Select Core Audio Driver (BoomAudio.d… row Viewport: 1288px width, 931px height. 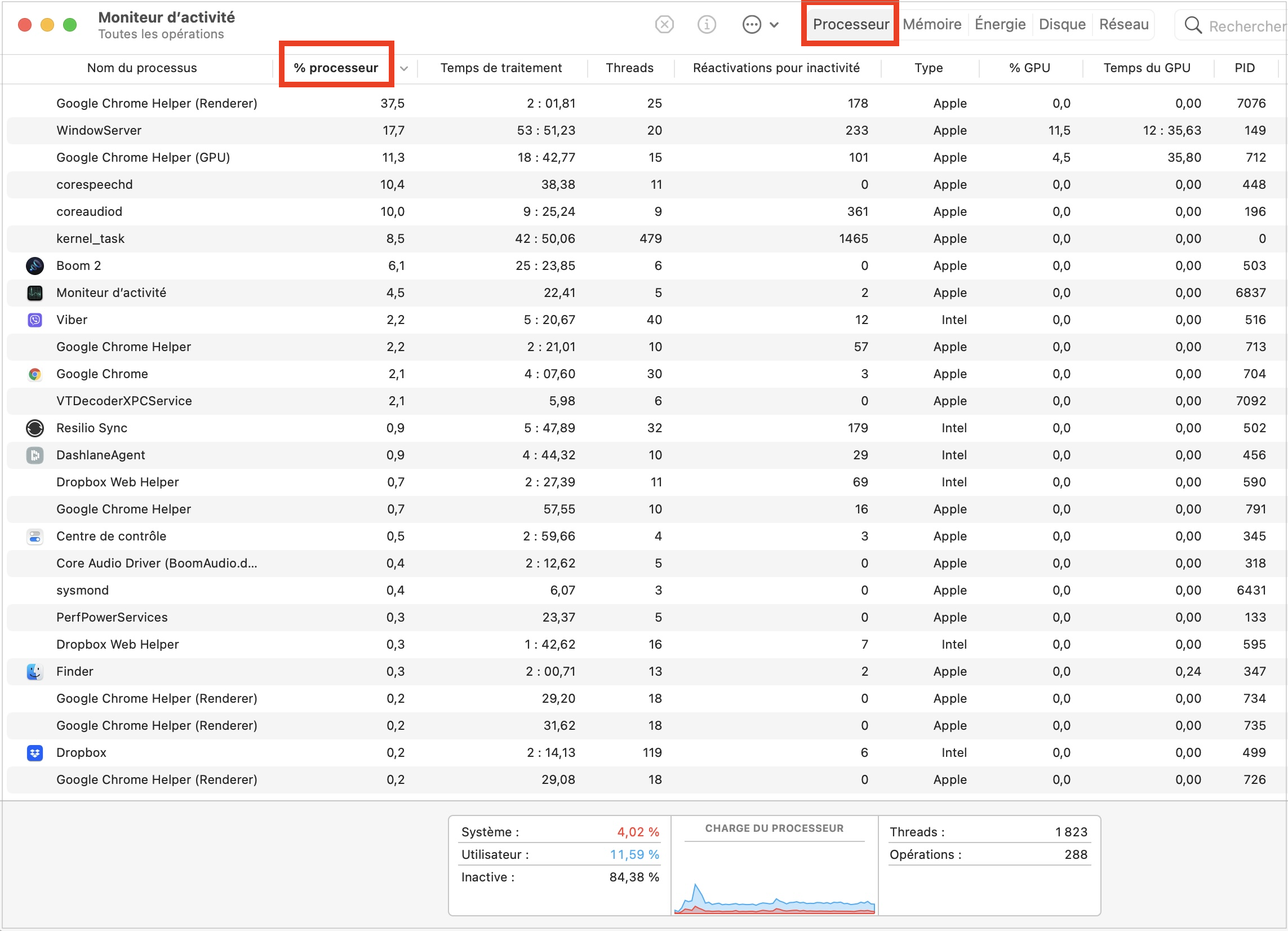coord(646,564)
